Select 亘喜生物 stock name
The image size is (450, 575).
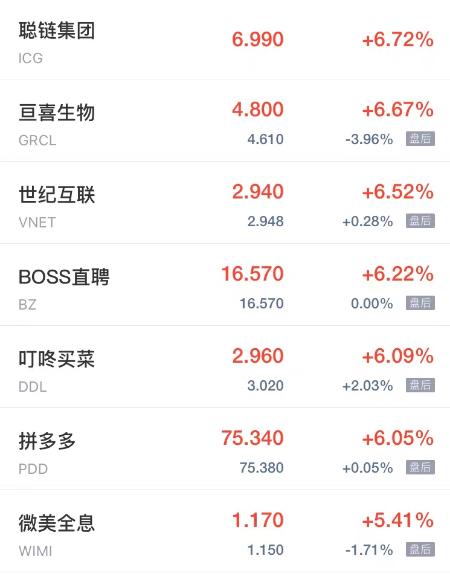[x=57, y=112]
